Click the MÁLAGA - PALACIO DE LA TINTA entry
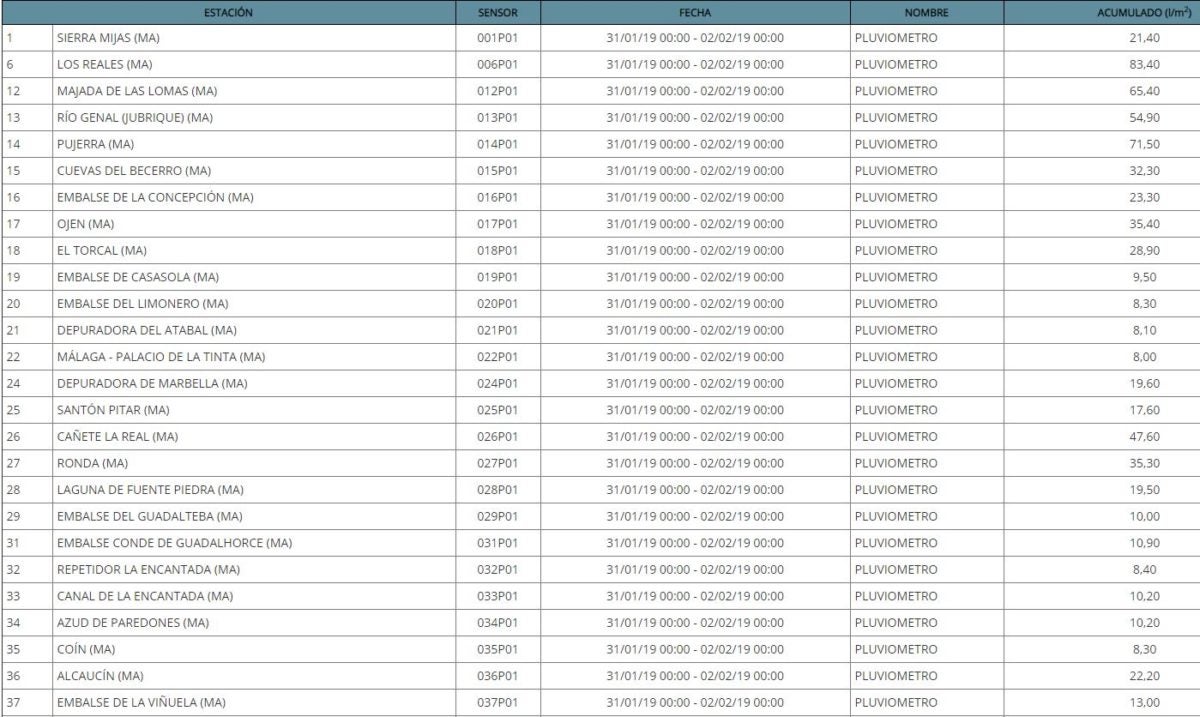This screenshot has height=717, width=1200. pos(160,357)
